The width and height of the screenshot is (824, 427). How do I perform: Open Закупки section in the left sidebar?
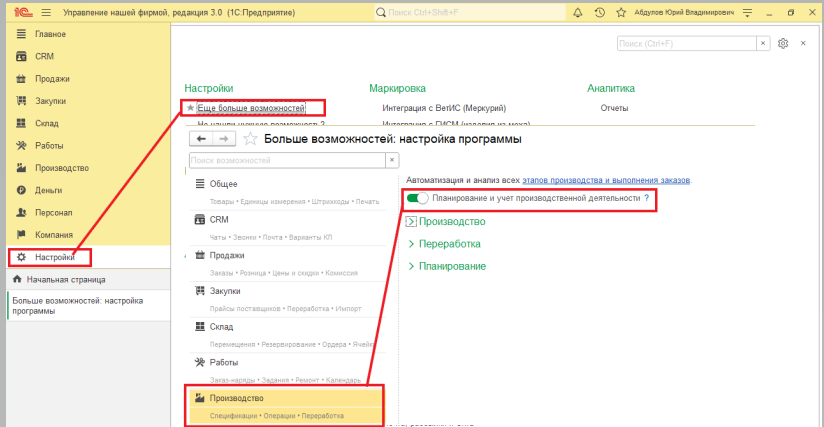50,101
